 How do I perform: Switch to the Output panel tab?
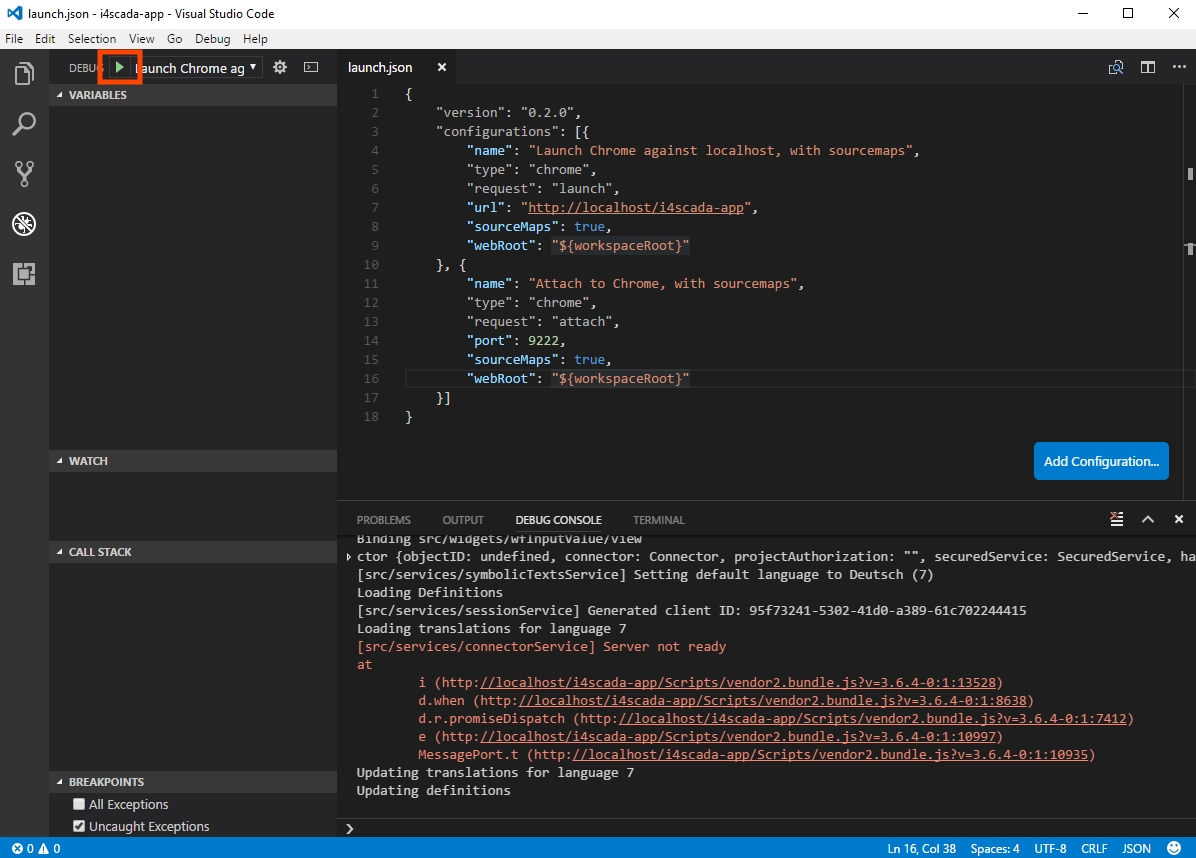coord(463,520)
